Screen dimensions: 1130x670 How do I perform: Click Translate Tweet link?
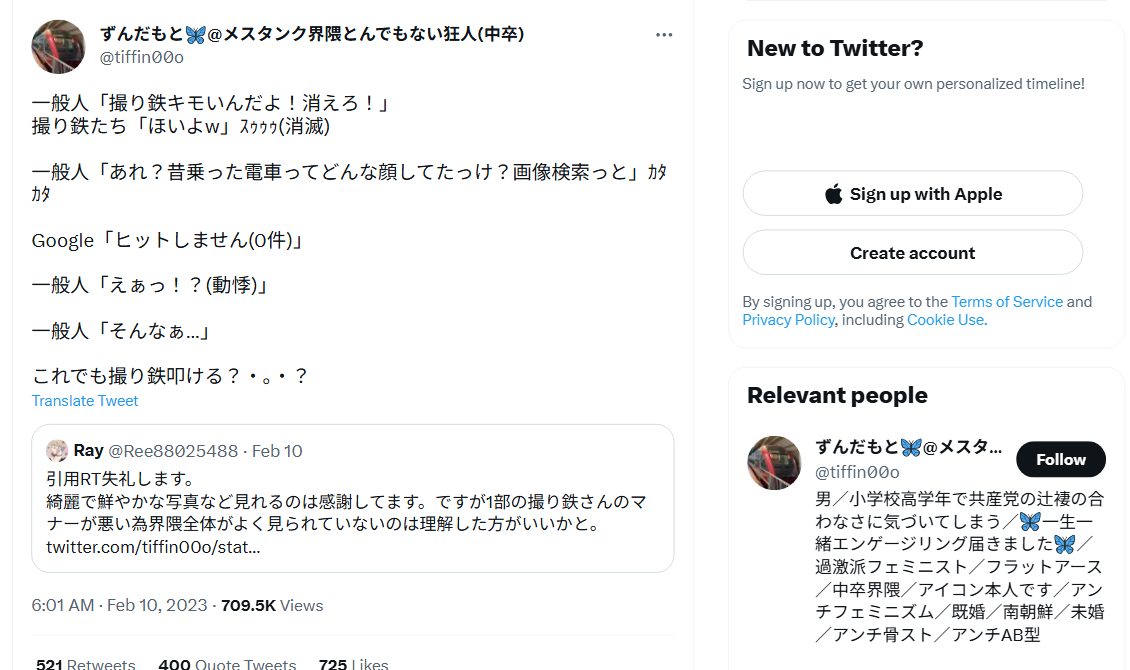pos(85,401)
